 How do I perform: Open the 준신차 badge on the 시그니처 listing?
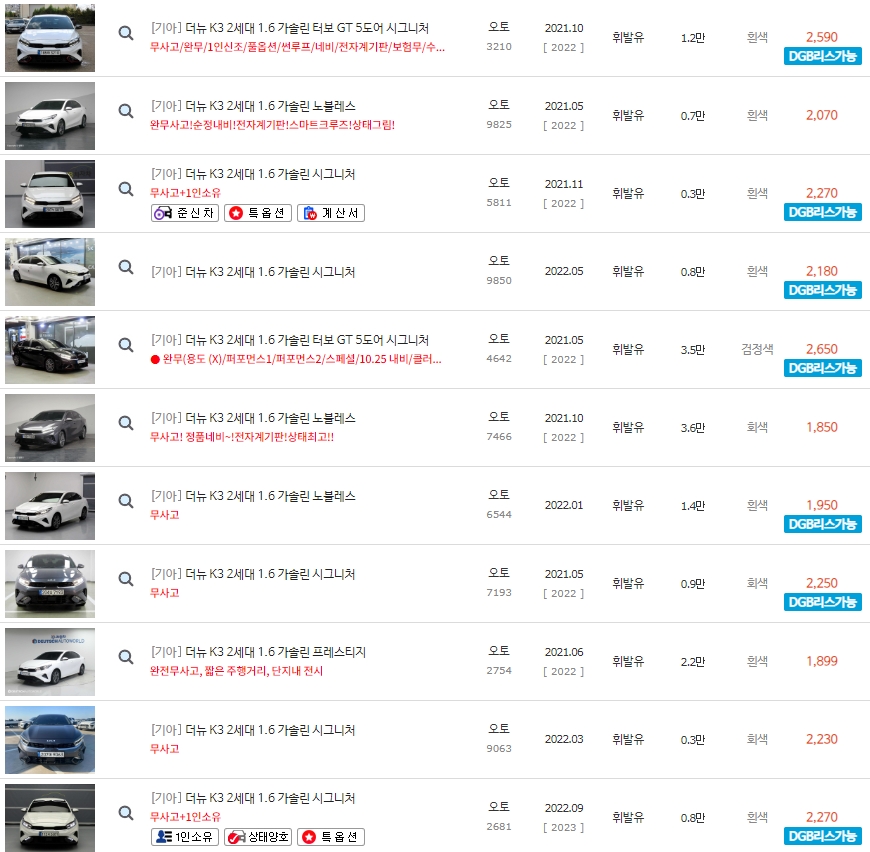[x=184, y=212]
